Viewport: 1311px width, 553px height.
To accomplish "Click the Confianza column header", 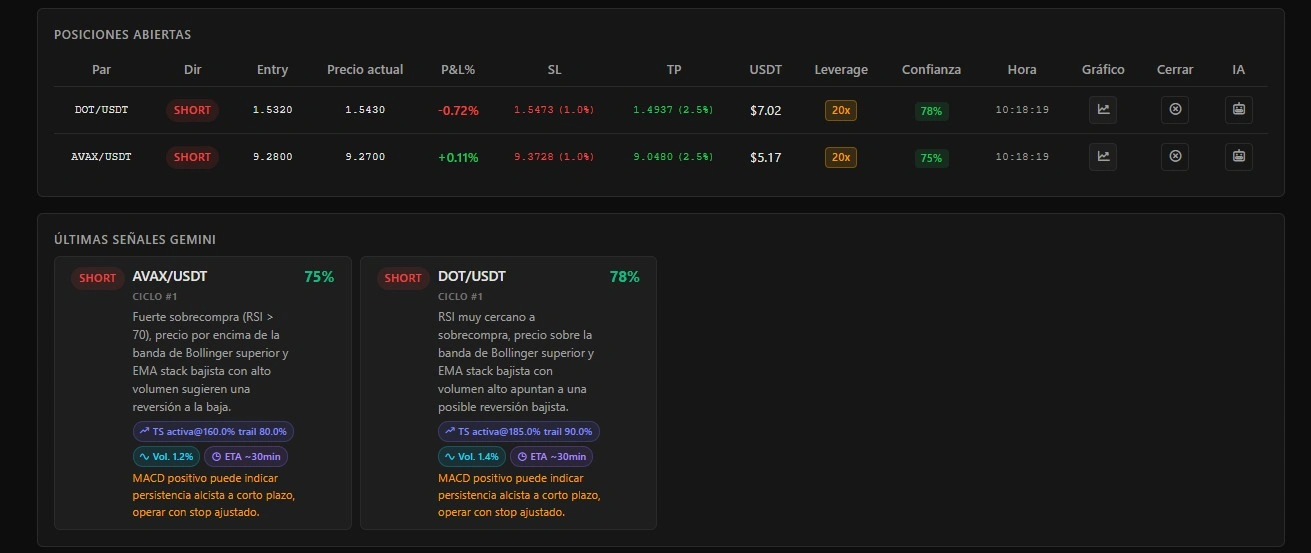I will [x=931, y=70].
